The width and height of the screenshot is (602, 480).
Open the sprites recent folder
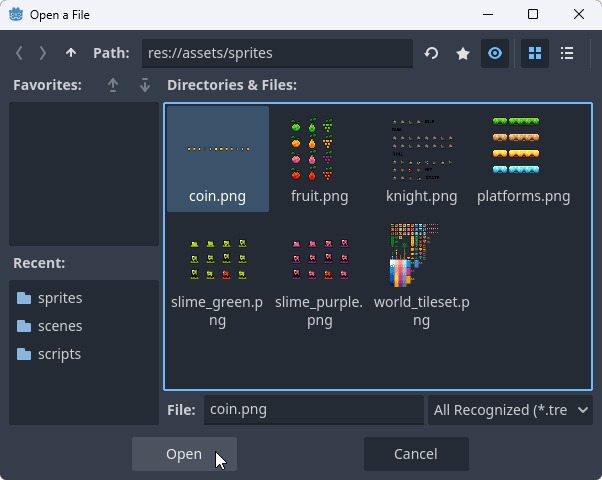(60, 298)
